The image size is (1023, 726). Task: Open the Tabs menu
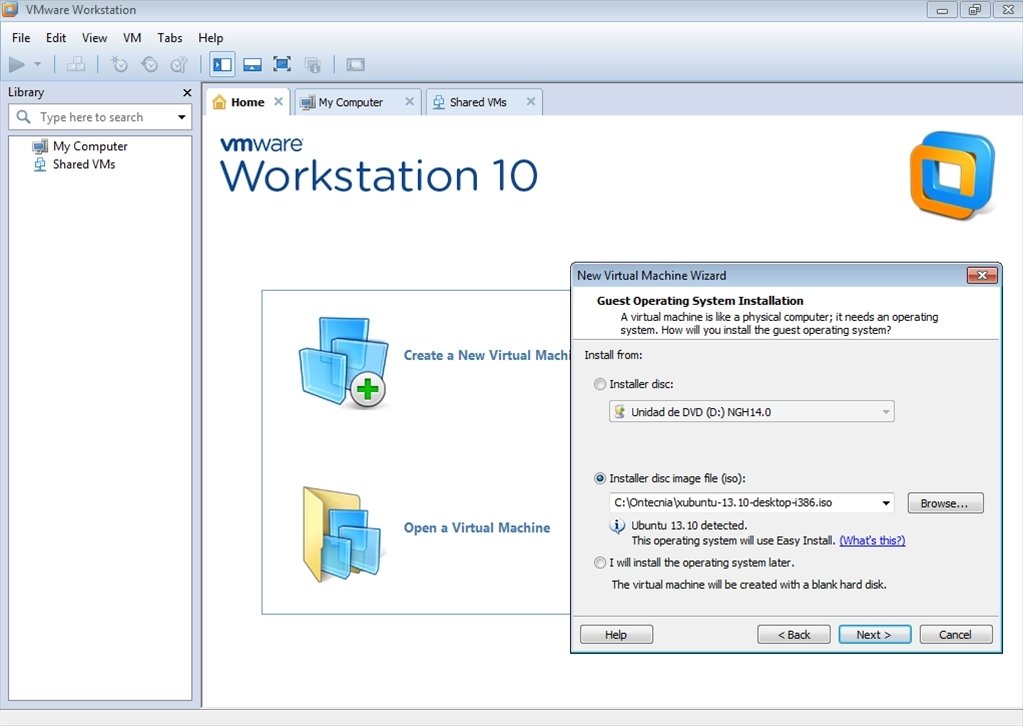pyautogui.click(x=170, y=38)
